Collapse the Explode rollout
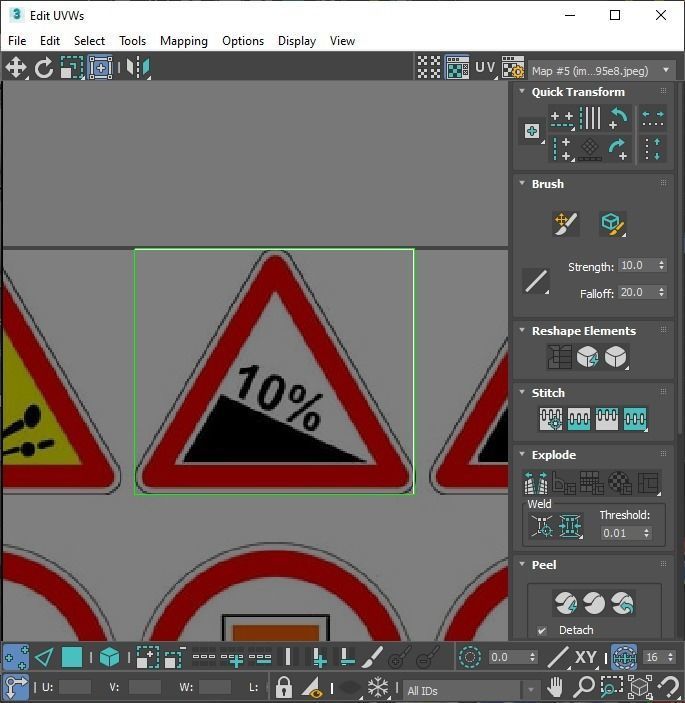 (x=522, y=454)
